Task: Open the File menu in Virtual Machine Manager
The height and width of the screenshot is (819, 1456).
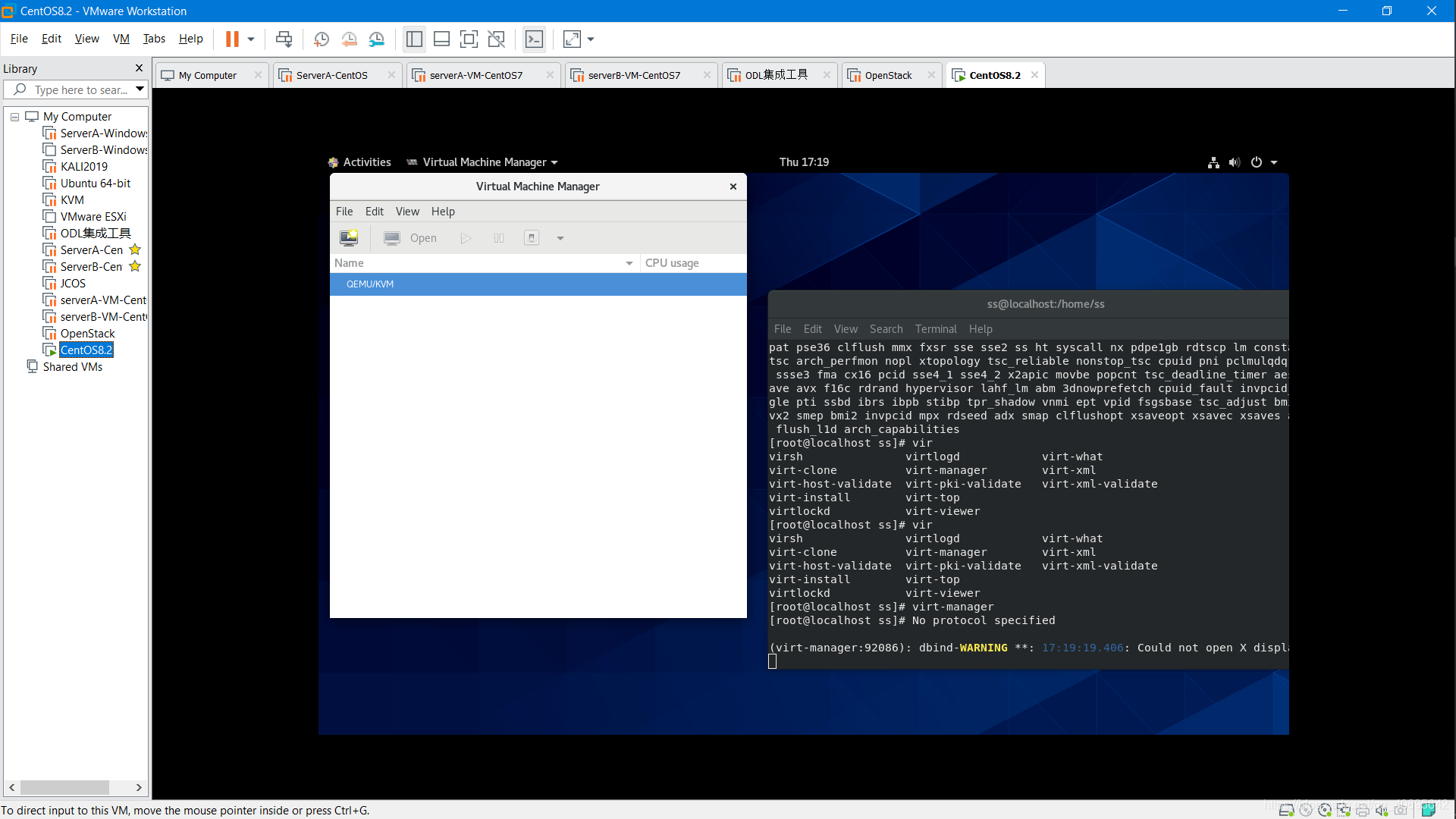Action: click(344, 211)
